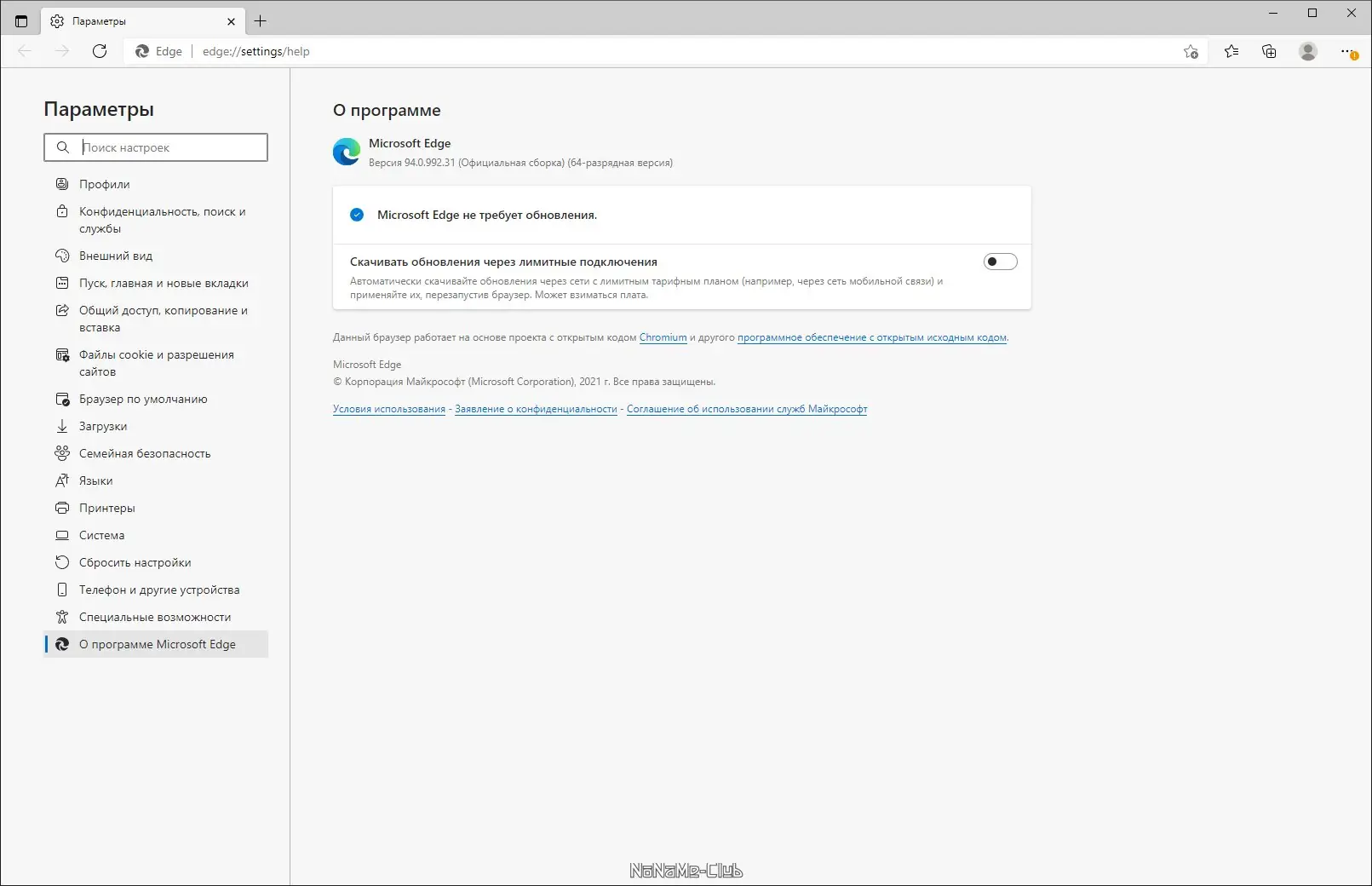Screen dimensions: 1372x886
Task: Click the search magnifier icon in settings
Action: pos(63,147)
